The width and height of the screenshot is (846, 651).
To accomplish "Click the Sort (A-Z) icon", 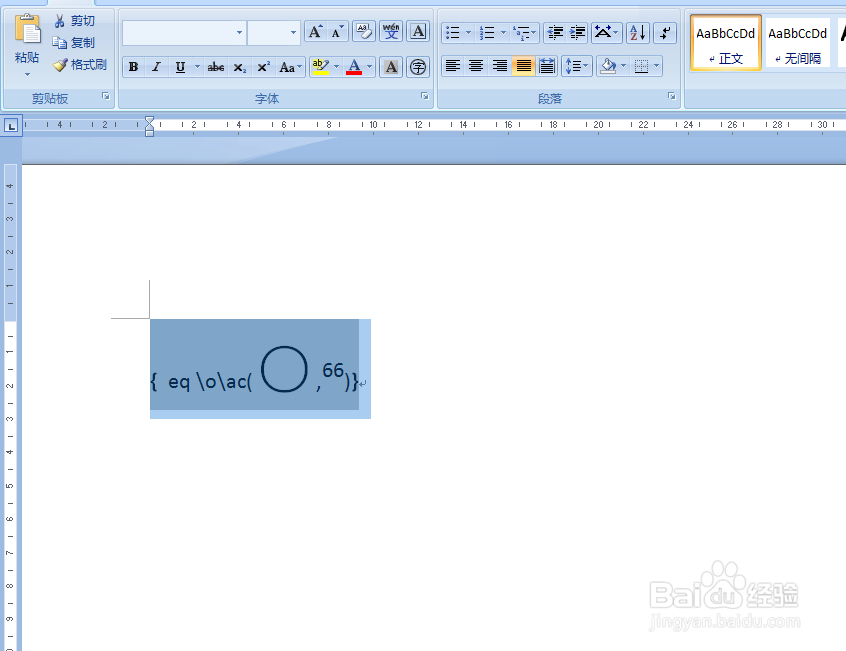I will click(x=638, y=33).
